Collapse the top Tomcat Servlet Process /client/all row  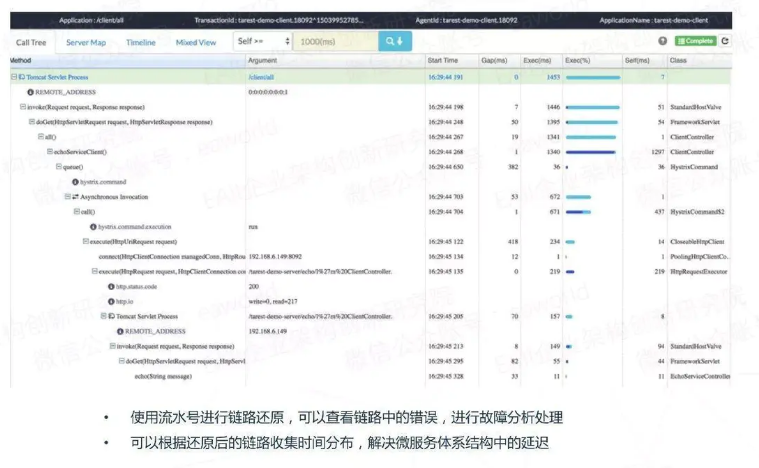click(14, 77)
